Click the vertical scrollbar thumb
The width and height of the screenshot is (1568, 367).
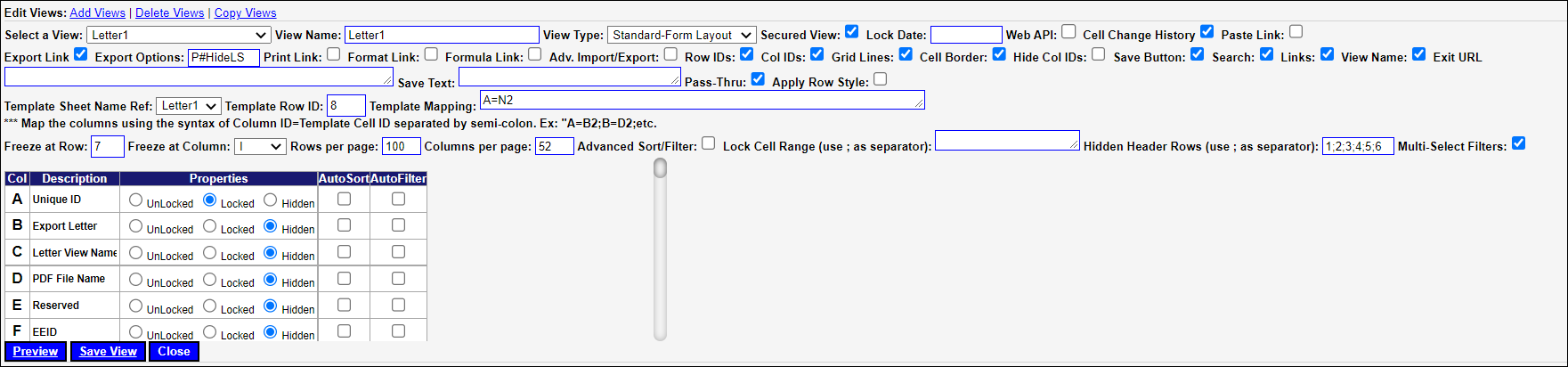[660, 168]
